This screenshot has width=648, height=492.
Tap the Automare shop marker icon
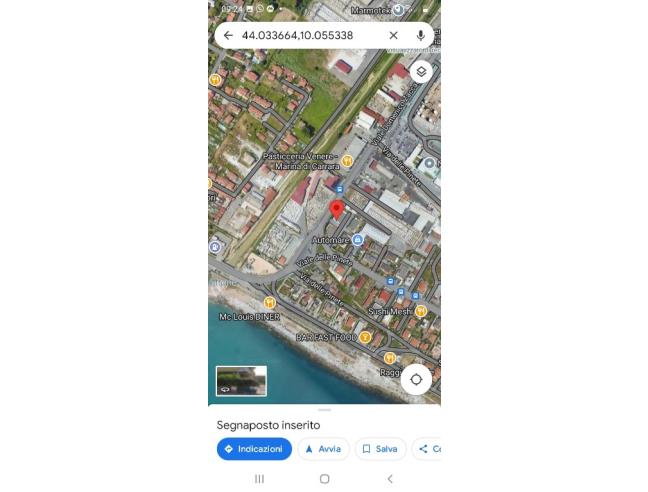[357, 240]
